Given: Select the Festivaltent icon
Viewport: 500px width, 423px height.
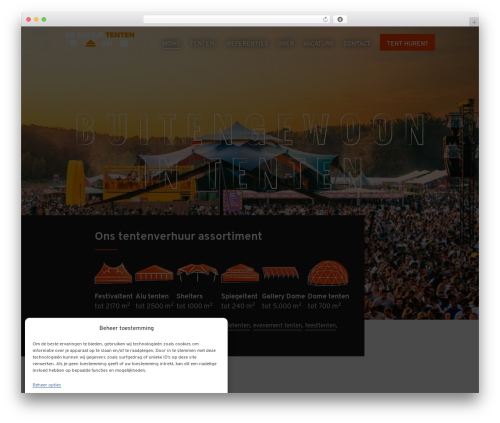Looking at the screenshot, I should (113, 273).
